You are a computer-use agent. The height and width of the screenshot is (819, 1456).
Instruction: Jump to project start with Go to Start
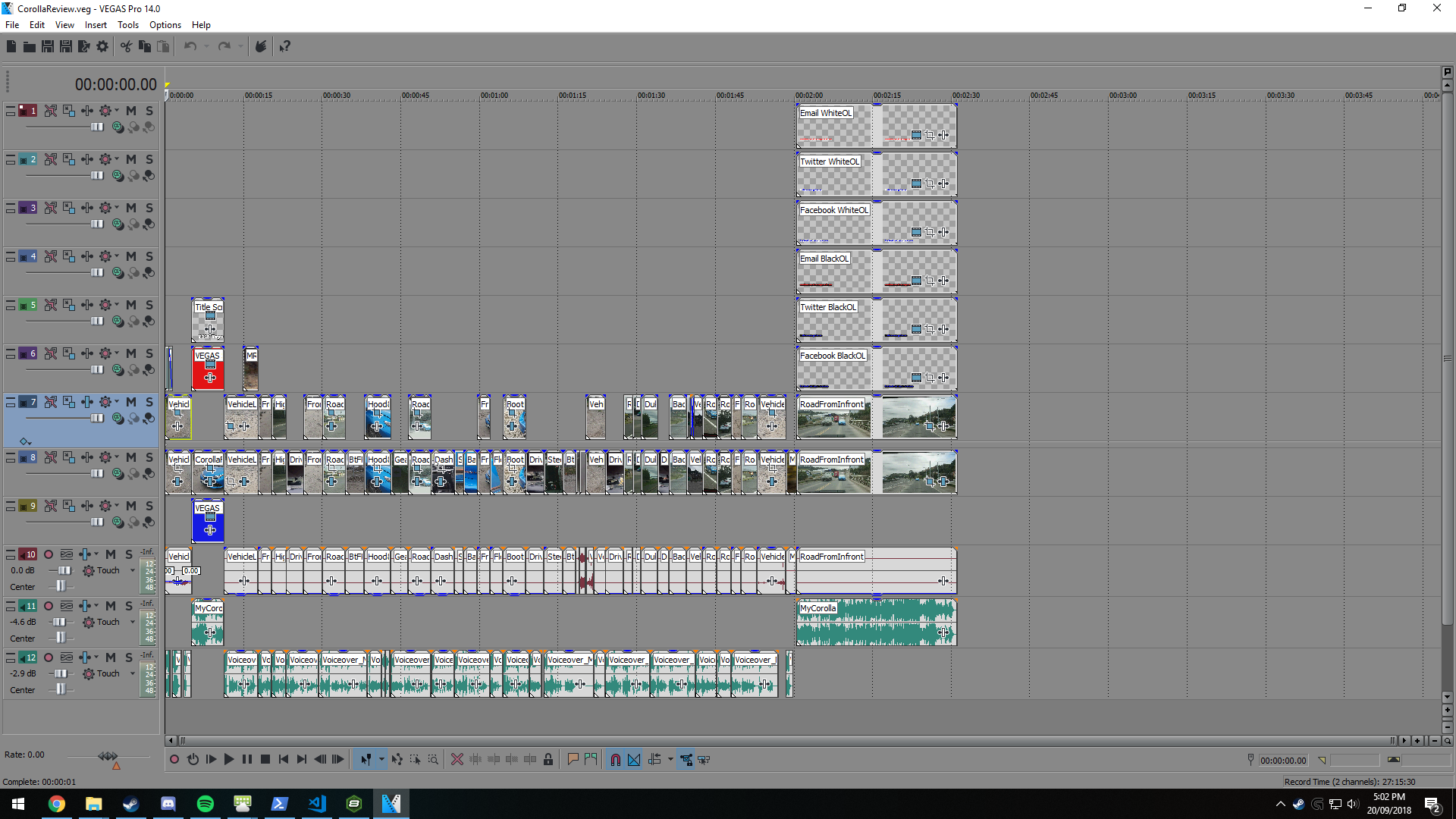[284, 759]
